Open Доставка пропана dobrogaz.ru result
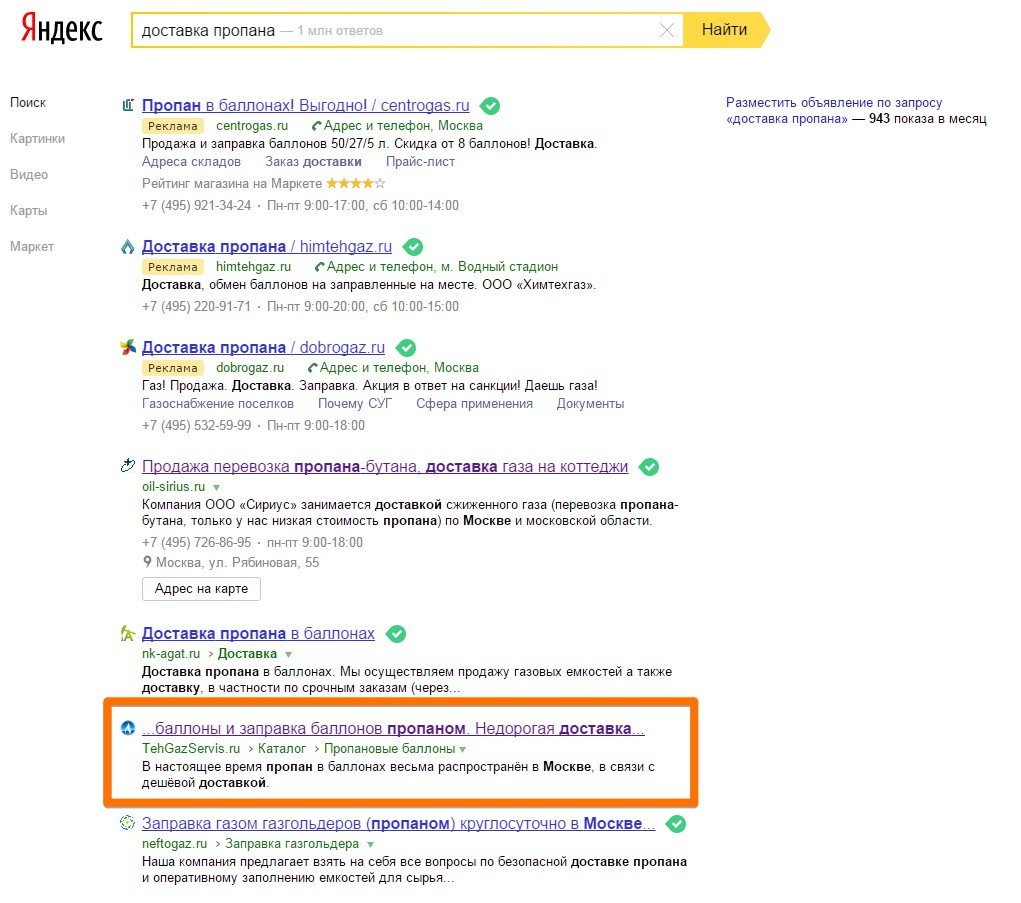 click(263, 348)
